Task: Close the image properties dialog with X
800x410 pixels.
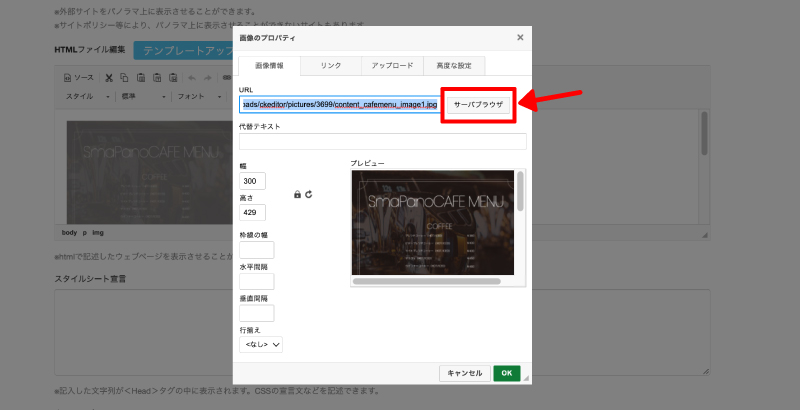Action: [x=520, y=38]
